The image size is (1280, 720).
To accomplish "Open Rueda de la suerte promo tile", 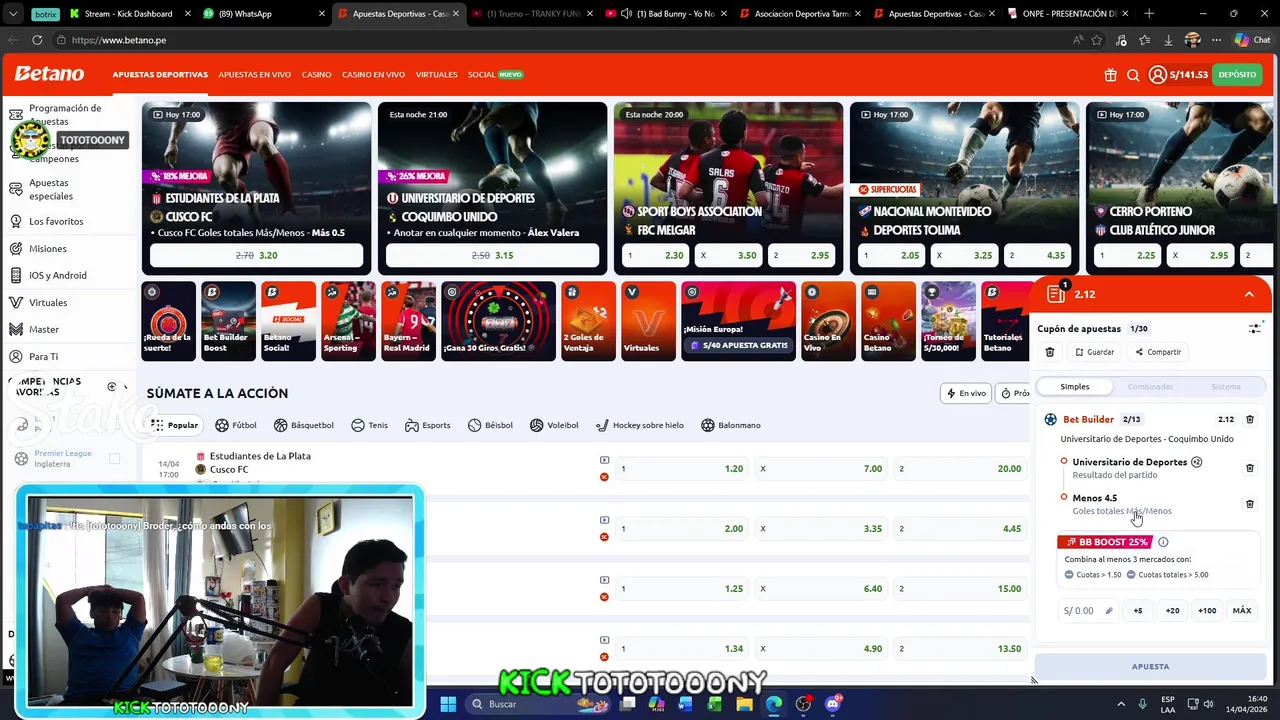I will click(168, 320).
